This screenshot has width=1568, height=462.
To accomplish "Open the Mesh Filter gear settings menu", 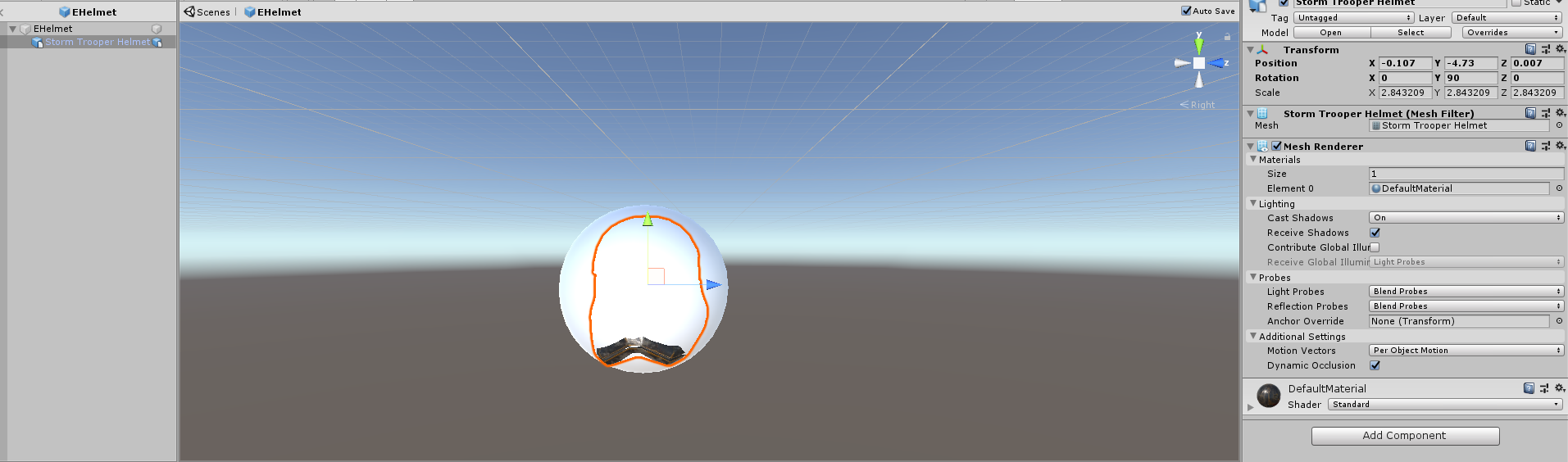I will point(1561,113).
